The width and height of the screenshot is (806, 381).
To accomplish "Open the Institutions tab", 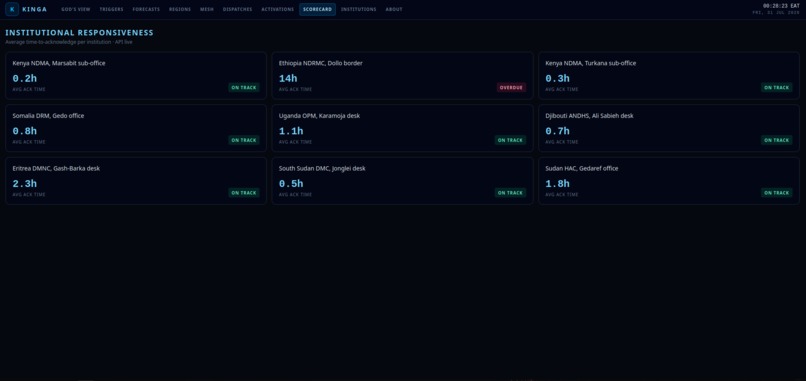I will pyautogui.click(x=358, y=9).
